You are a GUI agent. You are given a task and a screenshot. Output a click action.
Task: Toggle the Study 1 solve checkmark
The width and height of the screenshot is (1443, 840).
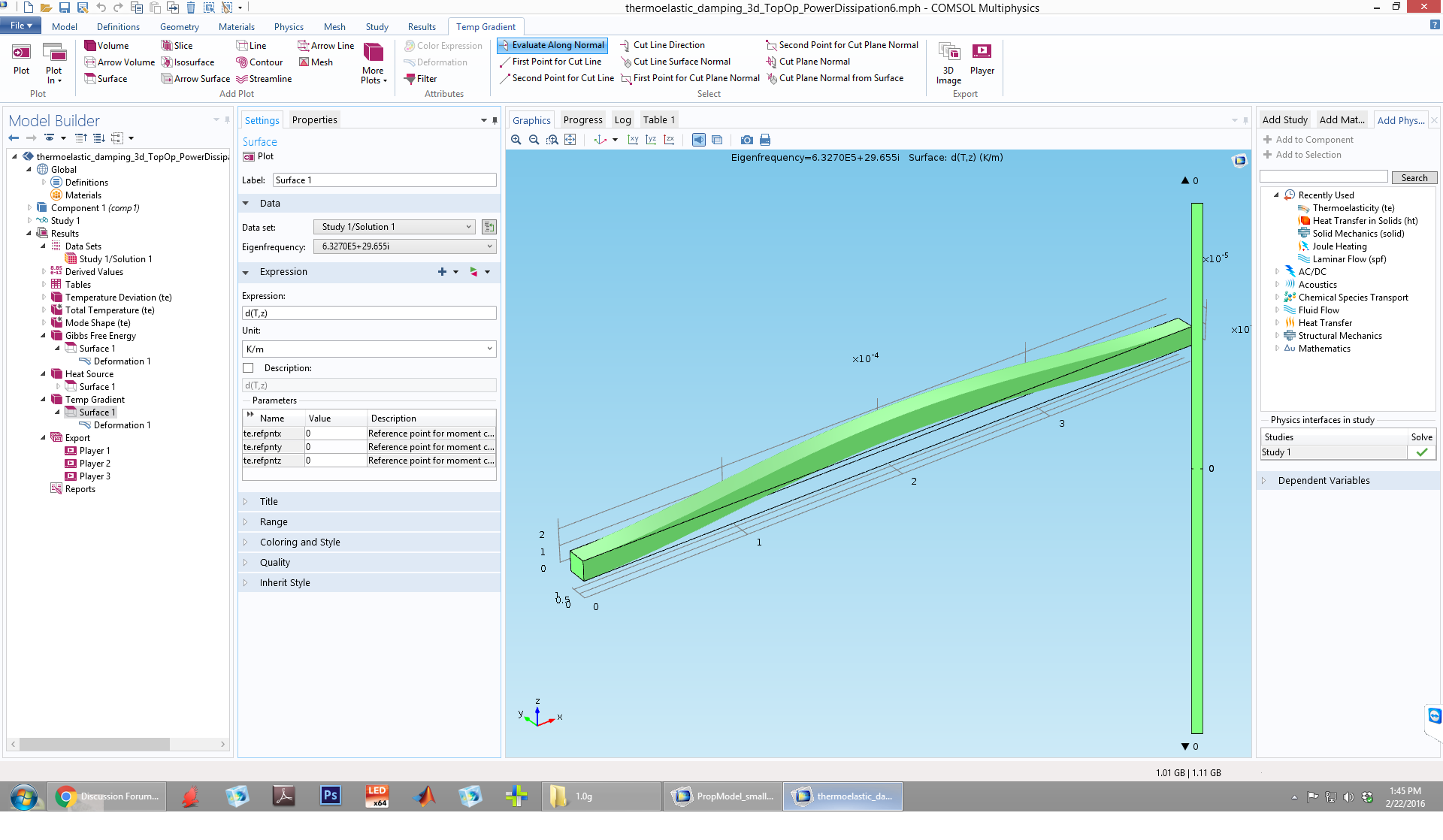1421,452
